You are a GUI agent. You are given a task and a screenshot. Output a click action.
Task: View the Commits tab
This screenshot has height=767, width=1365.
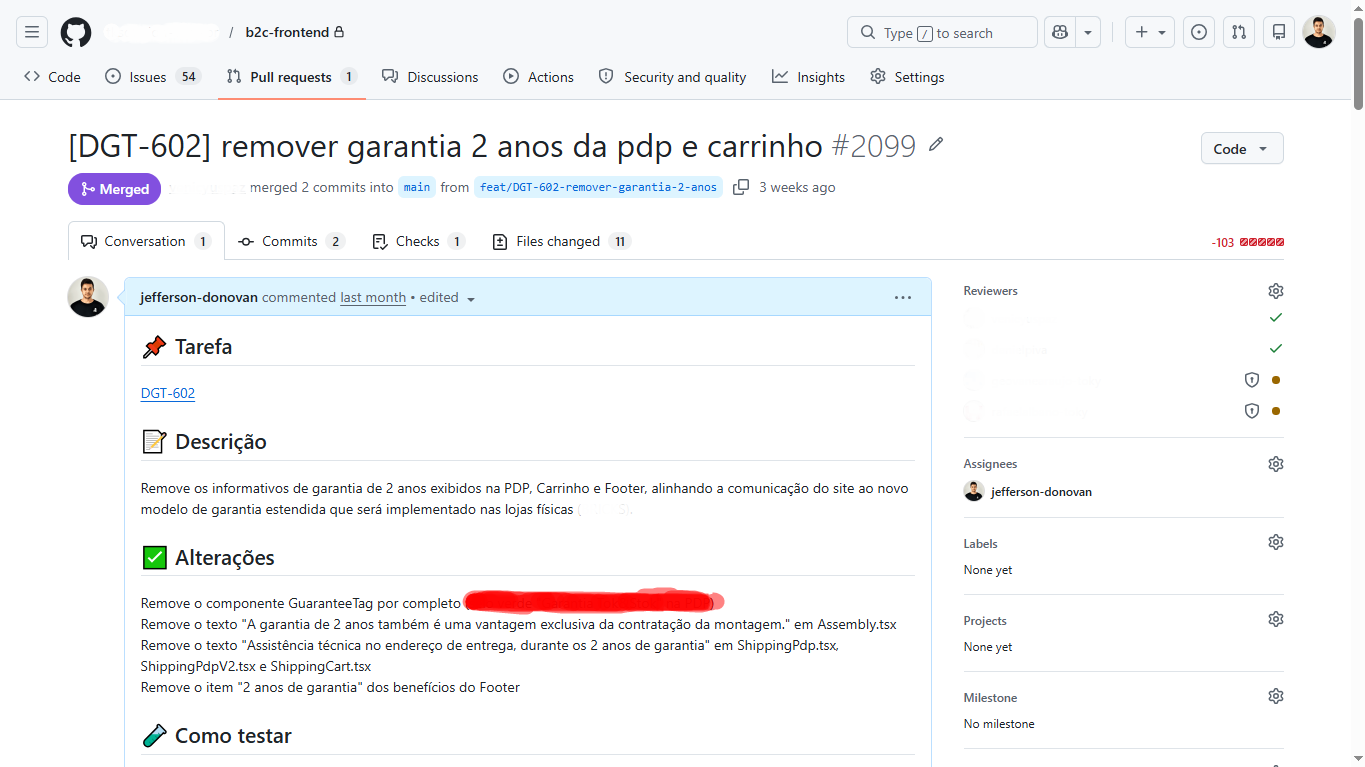click(x=292, y=241)
